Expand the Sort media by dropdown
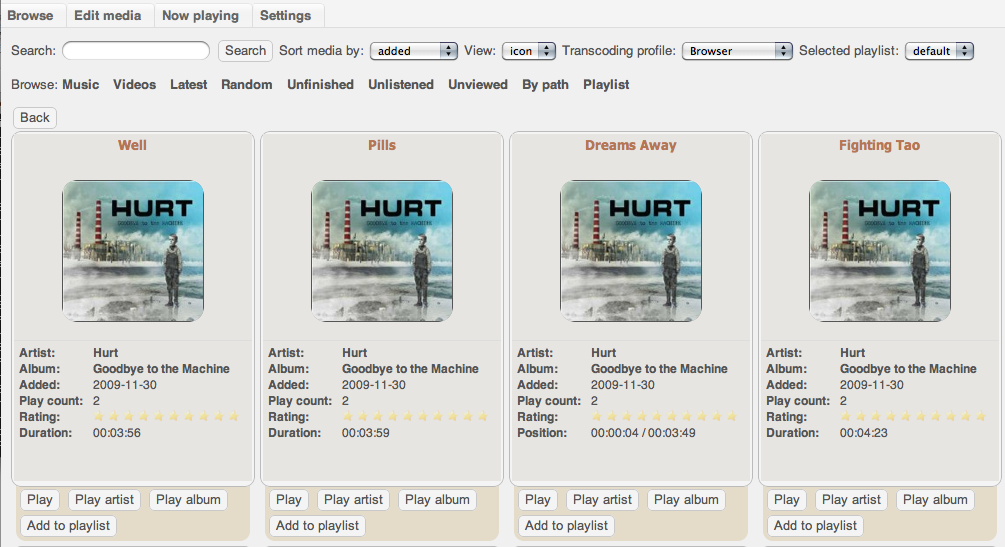This screenshot has width=1005, height=547. click(x=413, y=51)
